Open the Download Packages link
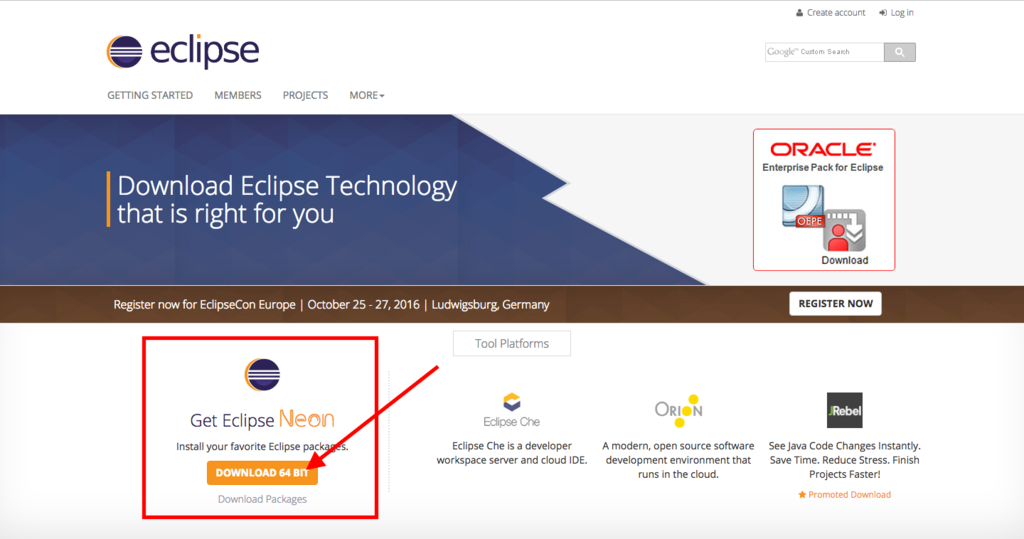The width and height of the screenshot is (1024, 539). (263, 499)
